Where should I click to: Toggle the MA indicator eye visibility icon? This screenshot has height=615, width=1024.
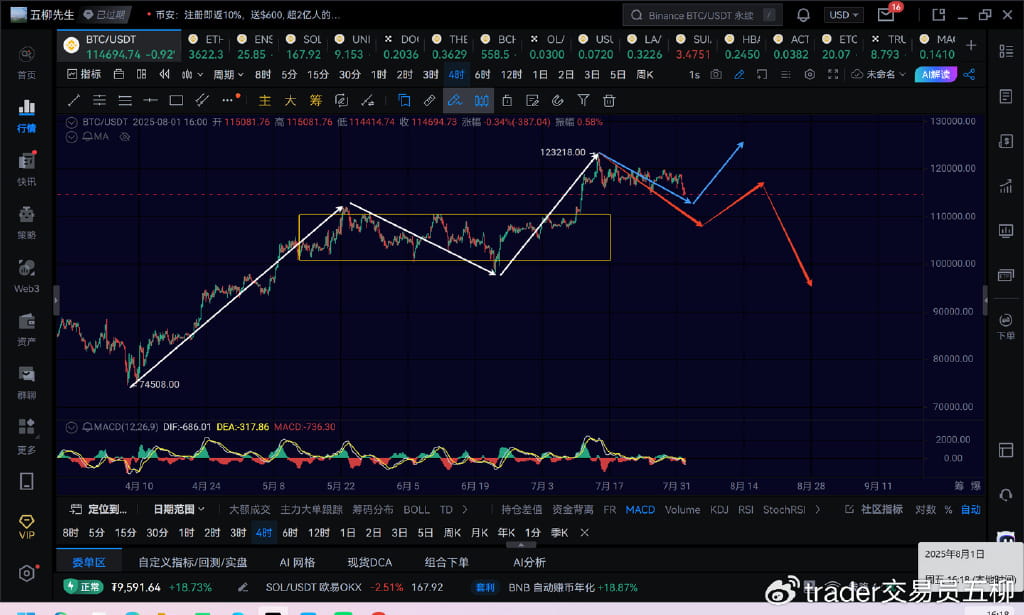[x=125, y=137]
